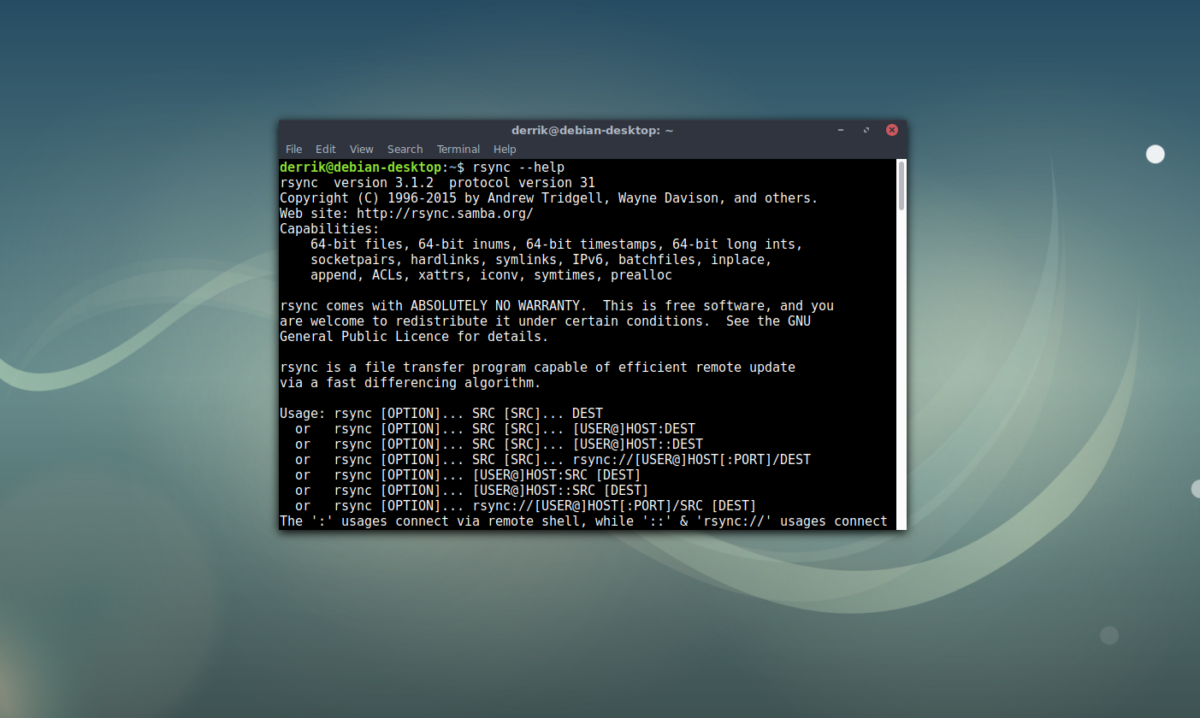Open the Edit menu
Screen dimensions: 1200x718
coord(326,149)
